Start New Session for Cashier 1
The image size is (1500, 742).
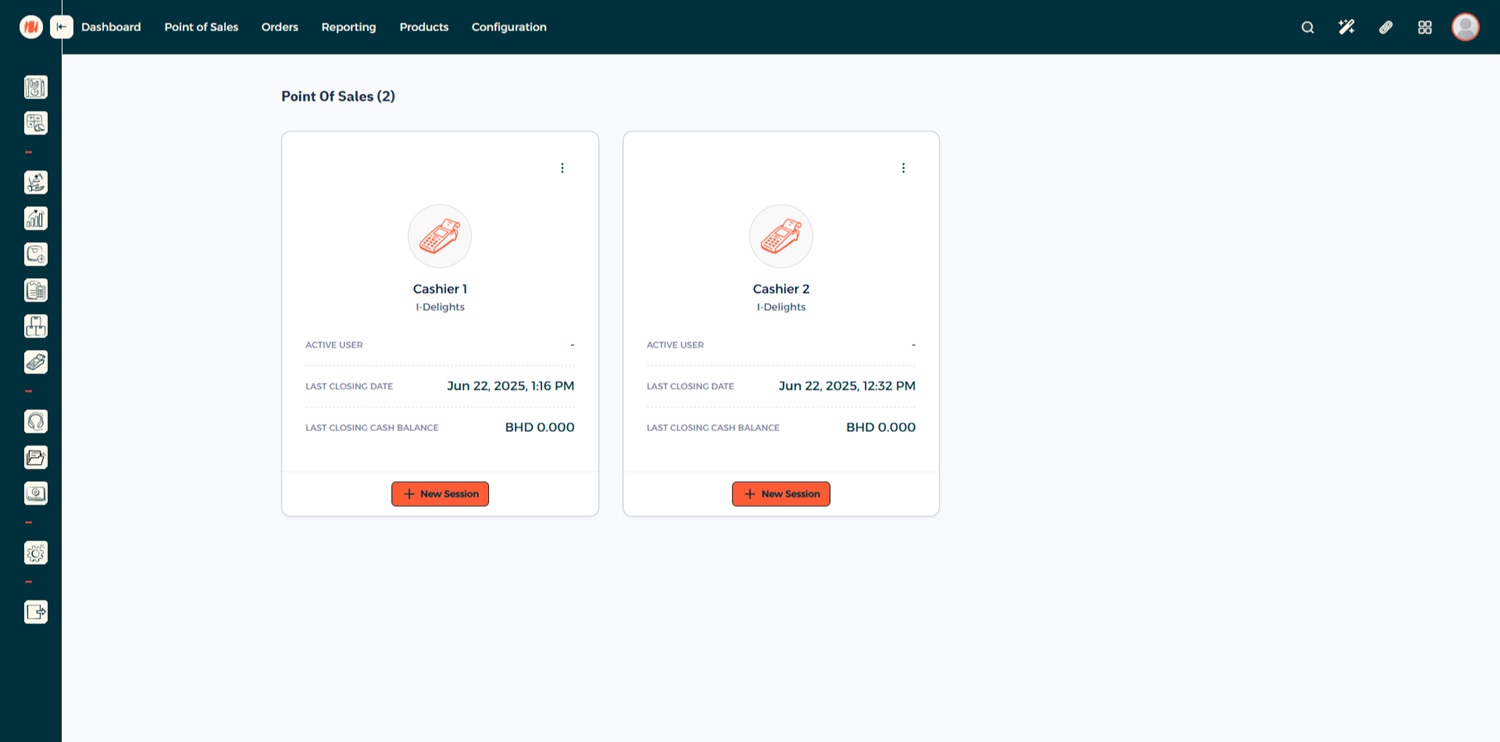click(x=440, y=494)
